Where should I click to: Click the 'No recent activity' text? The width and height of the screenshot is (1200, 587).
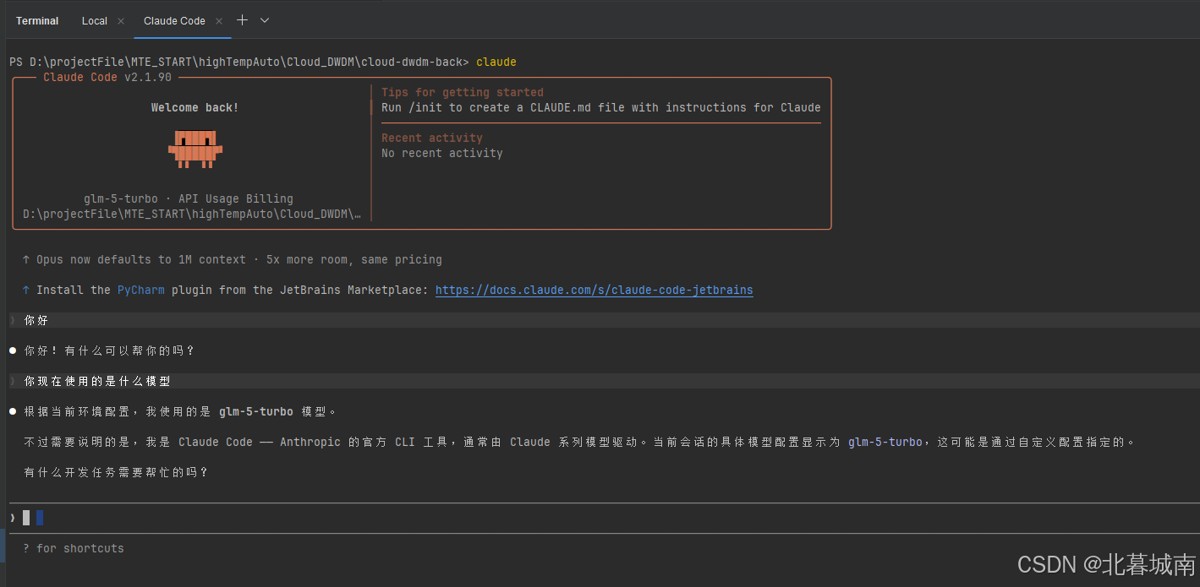[x=442, y=153]
